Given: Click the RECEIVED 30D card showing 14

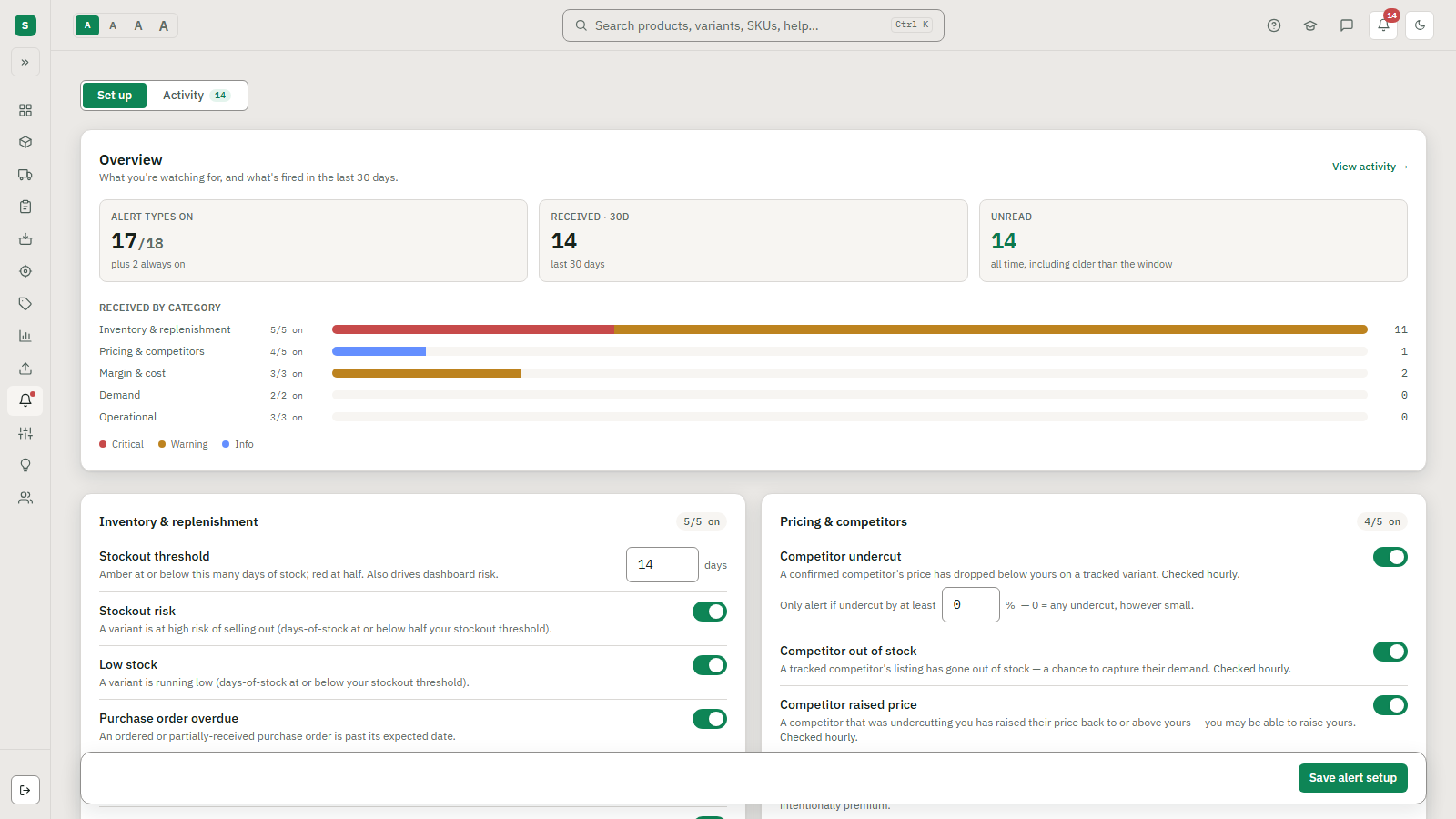Looking at the screenshot, I should point(753,240).
